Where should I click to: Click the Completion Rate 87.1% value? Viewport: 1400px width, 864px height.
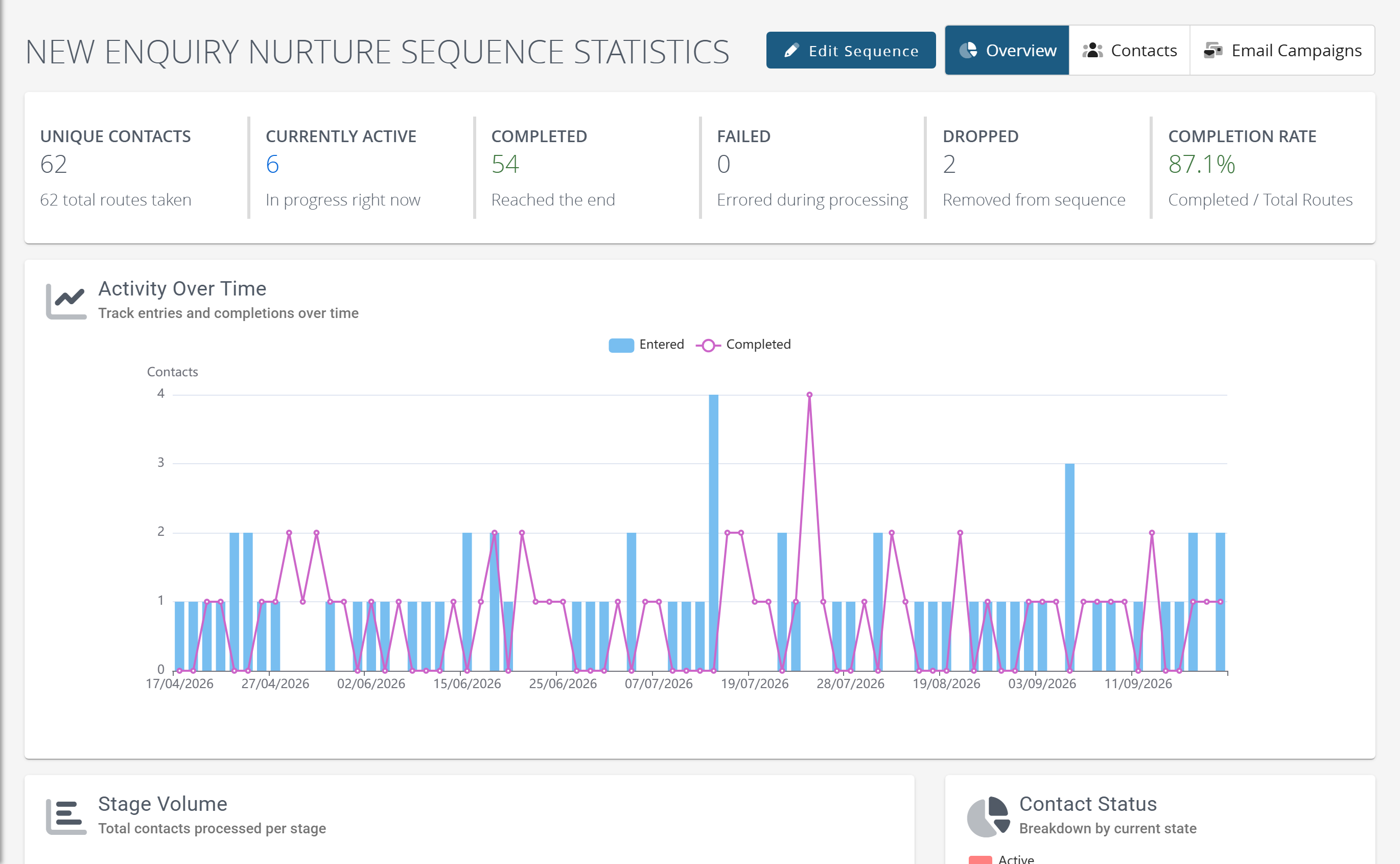[1202, 165]
